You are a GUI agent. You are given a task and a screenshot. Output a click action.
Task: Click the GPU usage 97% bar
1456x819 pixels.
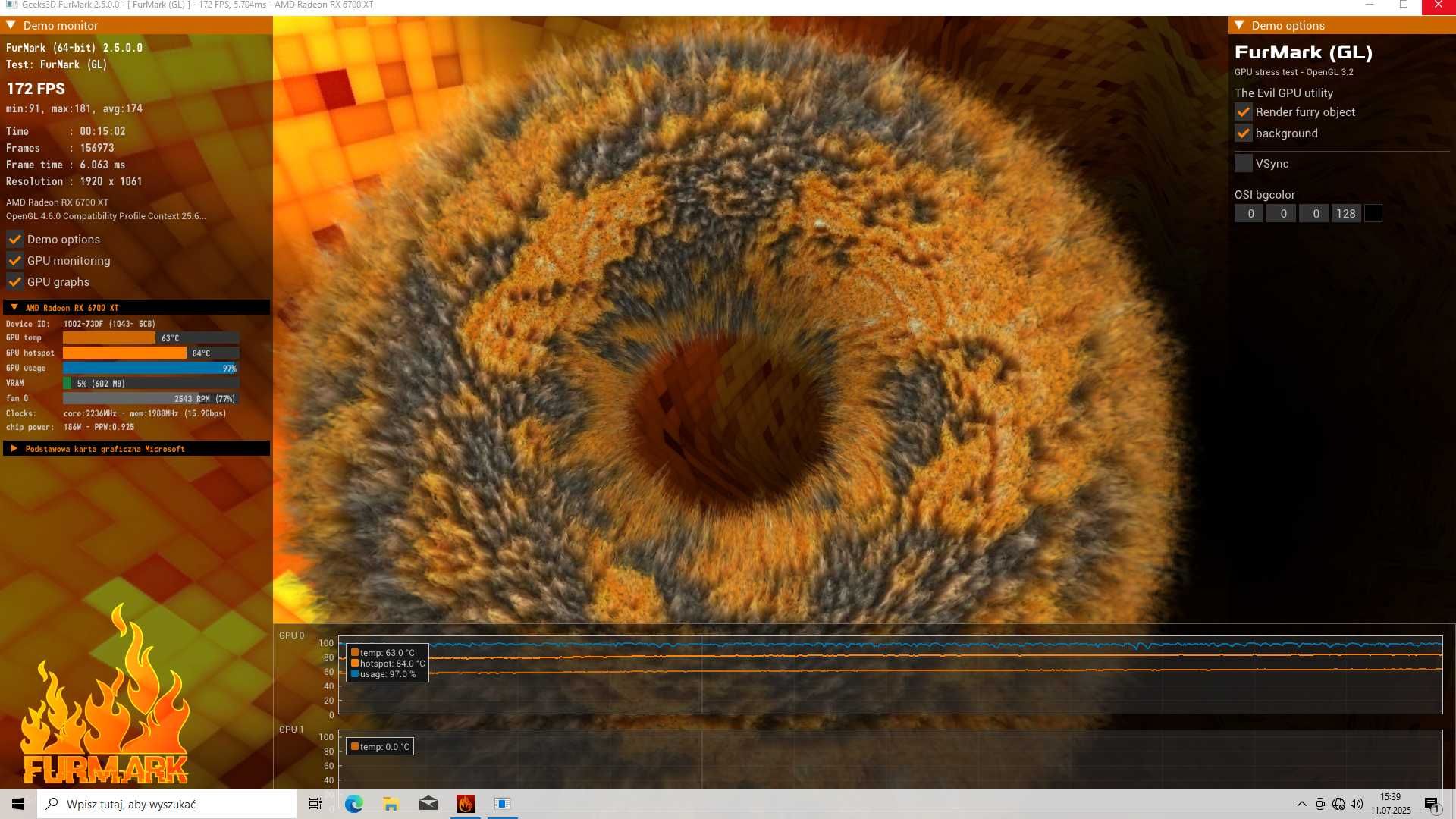pos(151,368)
